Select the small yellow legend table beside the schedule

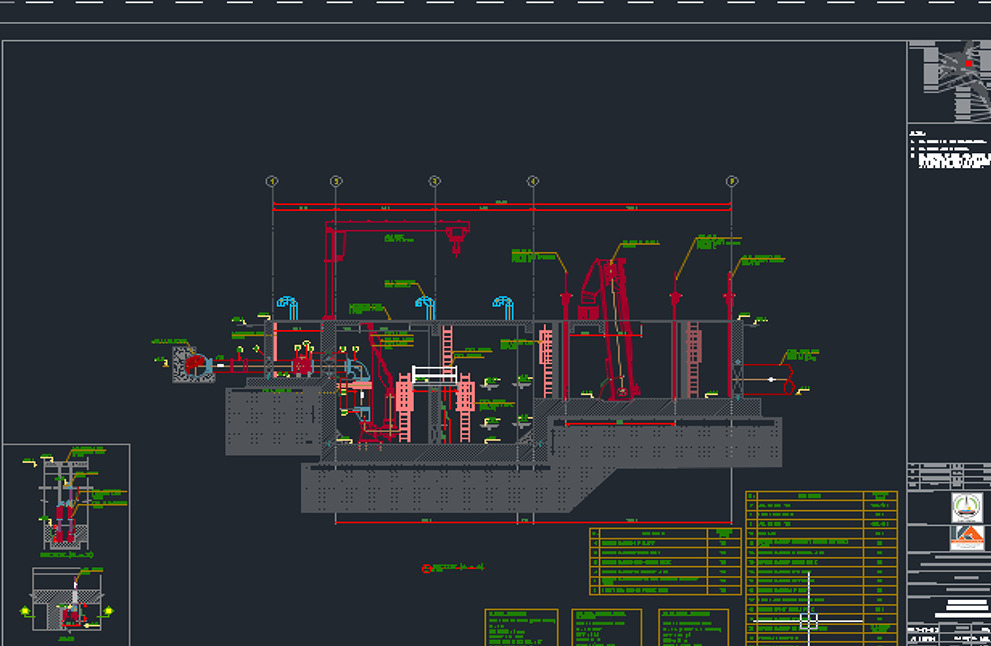(x=664, y=563)
